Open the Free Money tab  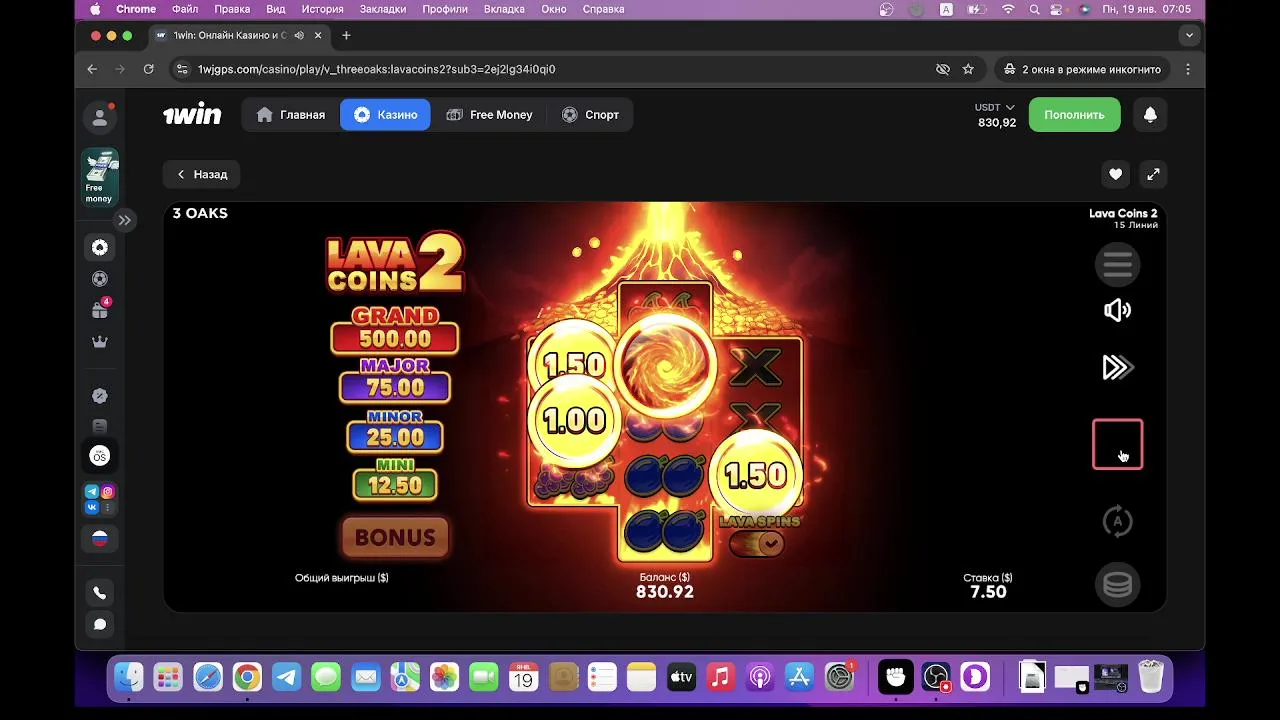point(489,115)
